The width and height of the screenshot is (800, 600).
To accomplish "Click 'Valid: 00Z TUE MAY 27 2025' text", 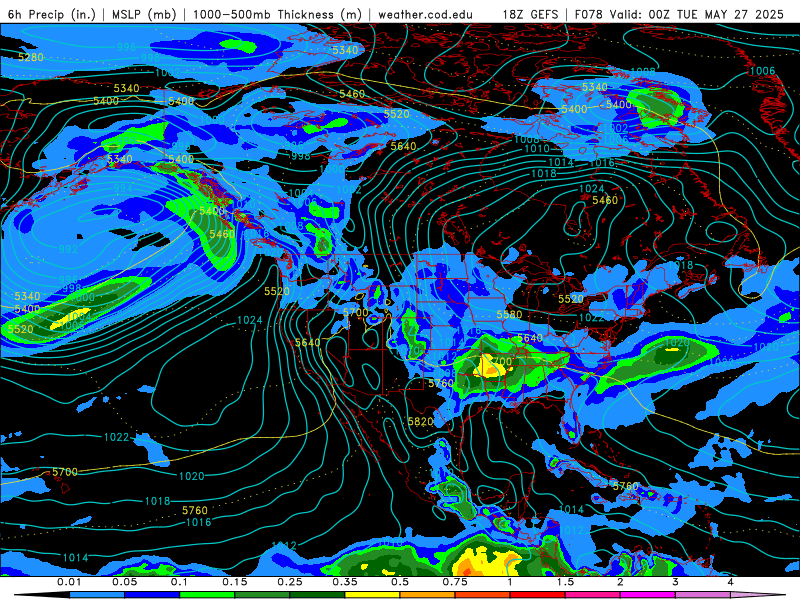I will pyautogui.click(x=697, y=14).
